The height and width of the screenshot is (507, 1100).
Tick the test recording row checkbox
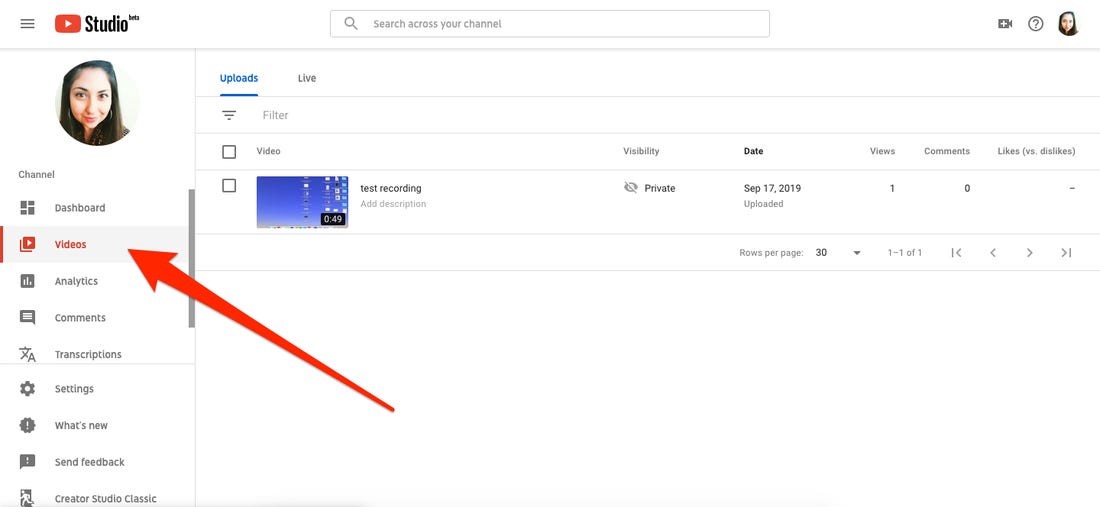coord(229,186)
